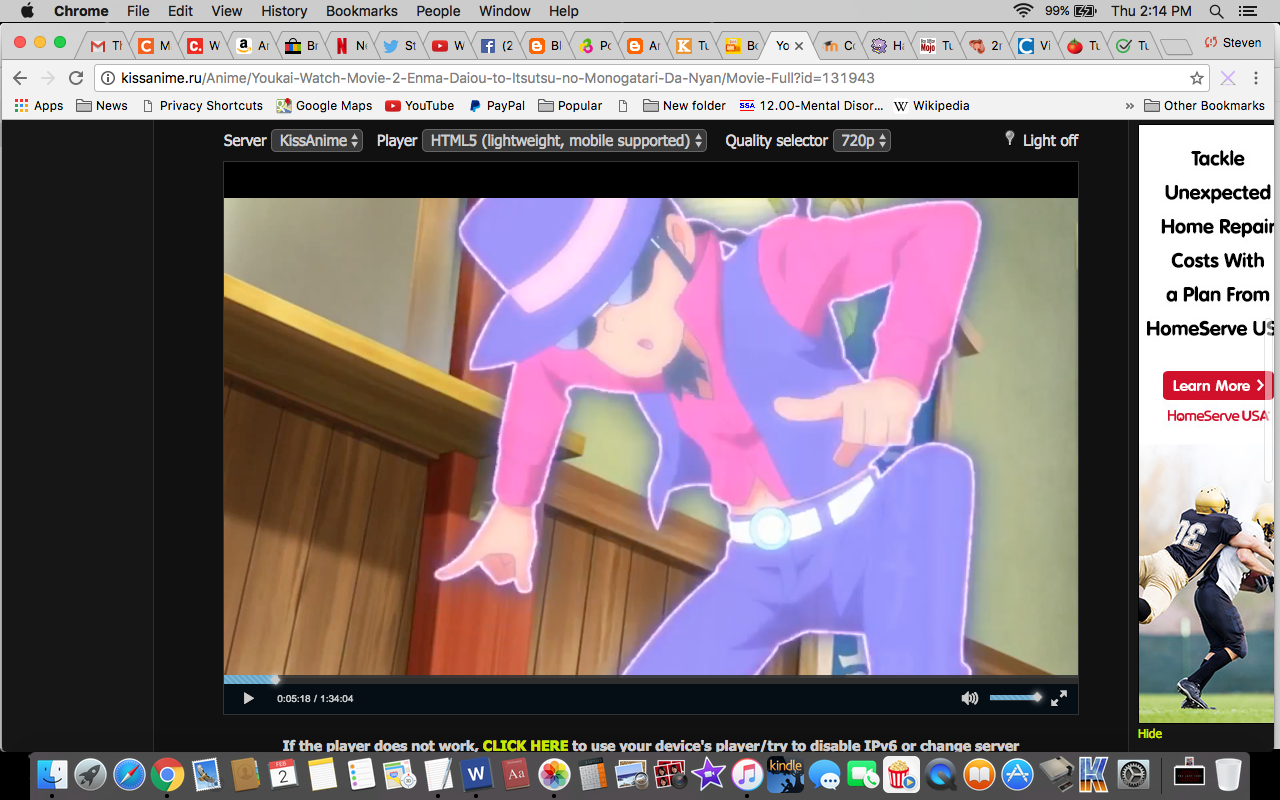The width and height of the screenshot is (1280, 800).
Task: Go forward to the next page
Action: 48,78
